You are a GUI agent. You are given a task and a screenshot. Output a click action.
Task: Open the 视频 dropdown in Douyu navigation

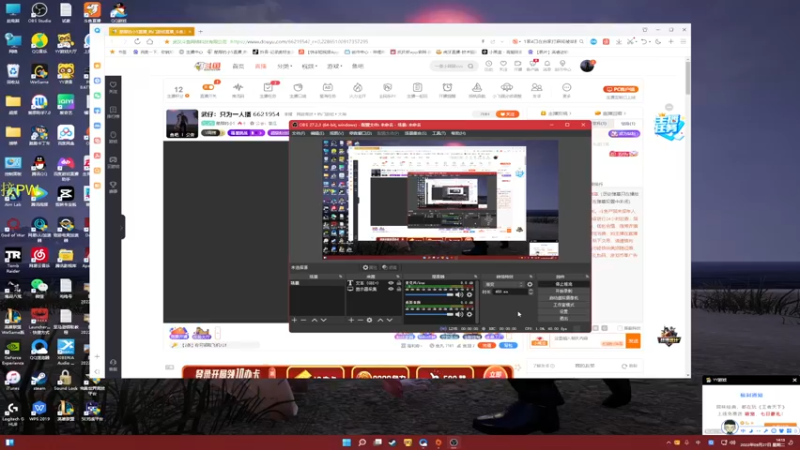tap(309, 66)
